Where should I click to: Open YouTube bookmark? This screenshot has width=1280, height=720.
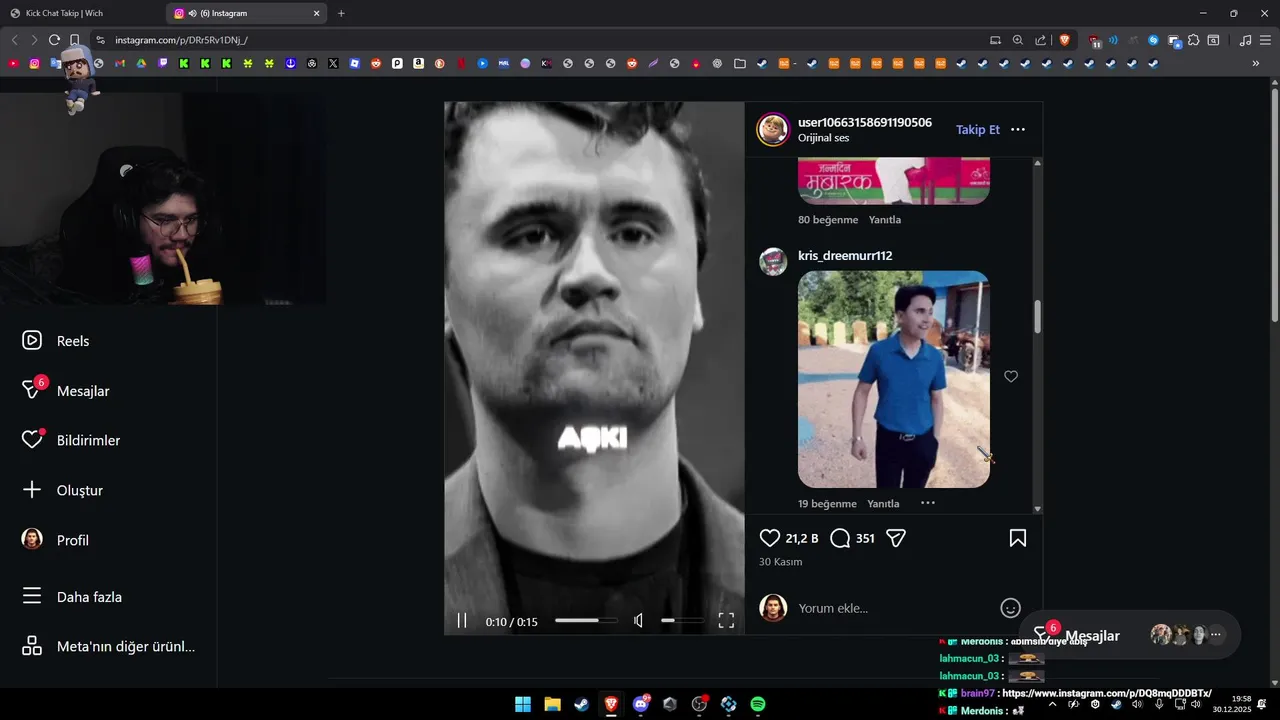click(x=13, y=63)
